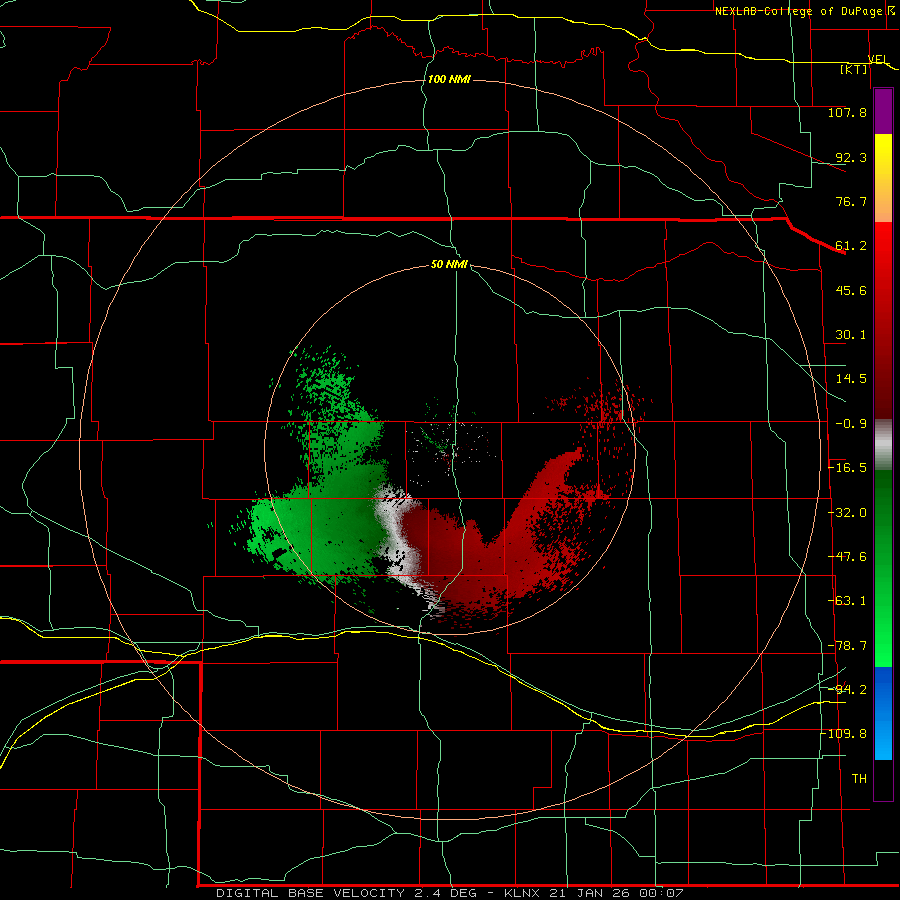Click the TH label under color bar
Viewport: 900px width, 900px height.
859,779
